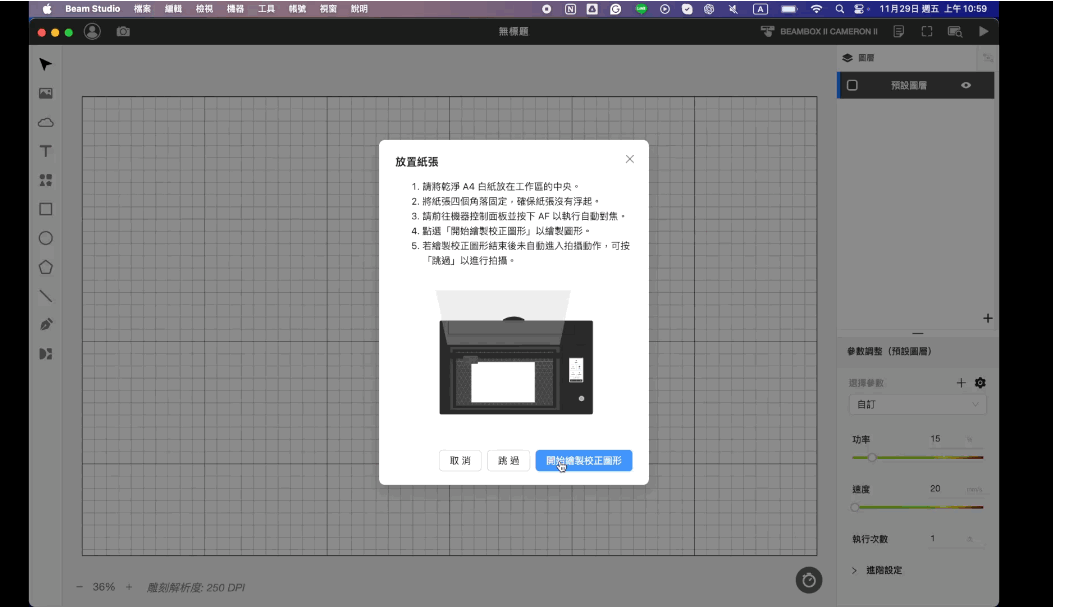Click the objects tab icon beside layers
The width and height of the screenshot is (1080, 608).
point(988,58)
